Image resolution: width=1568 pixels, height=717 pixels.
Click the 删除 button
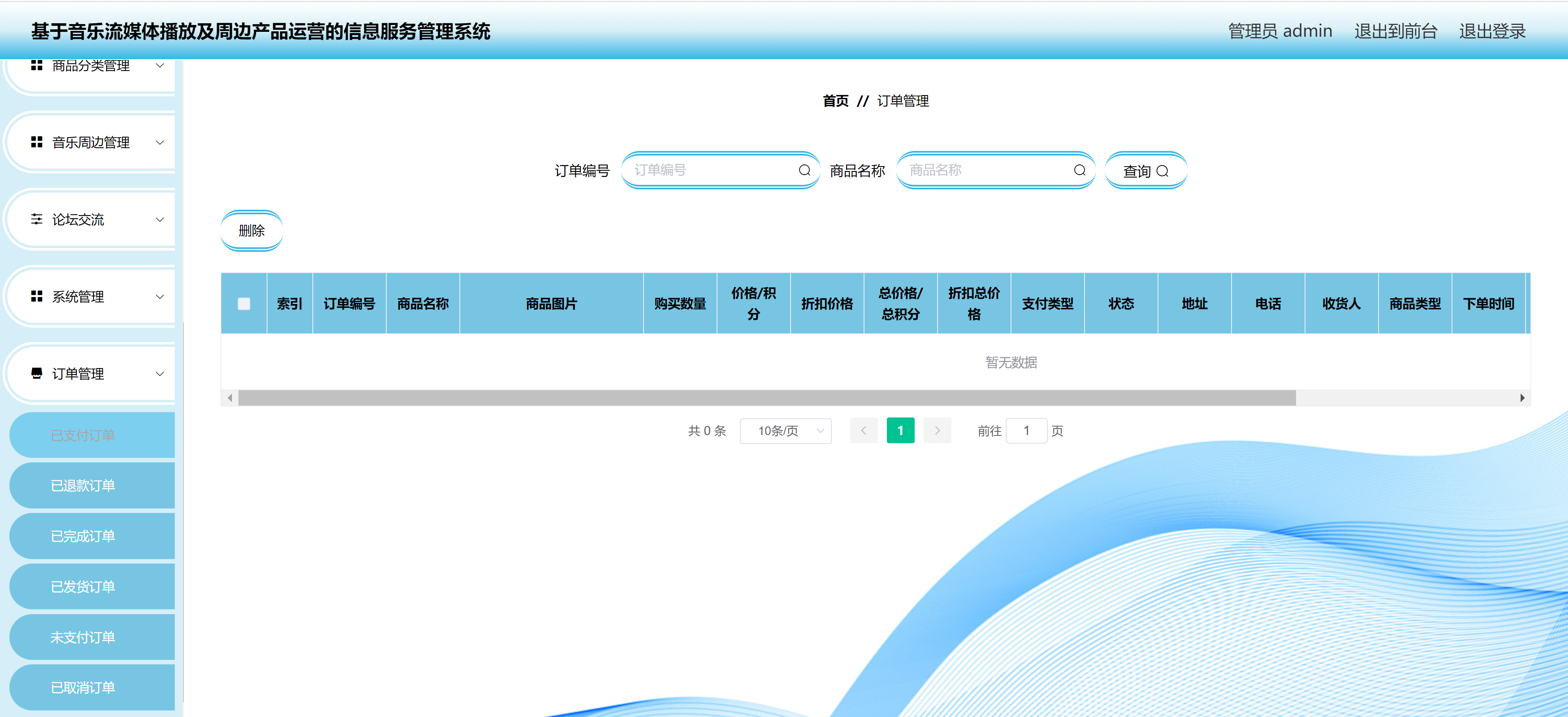[x=252, y=231]
